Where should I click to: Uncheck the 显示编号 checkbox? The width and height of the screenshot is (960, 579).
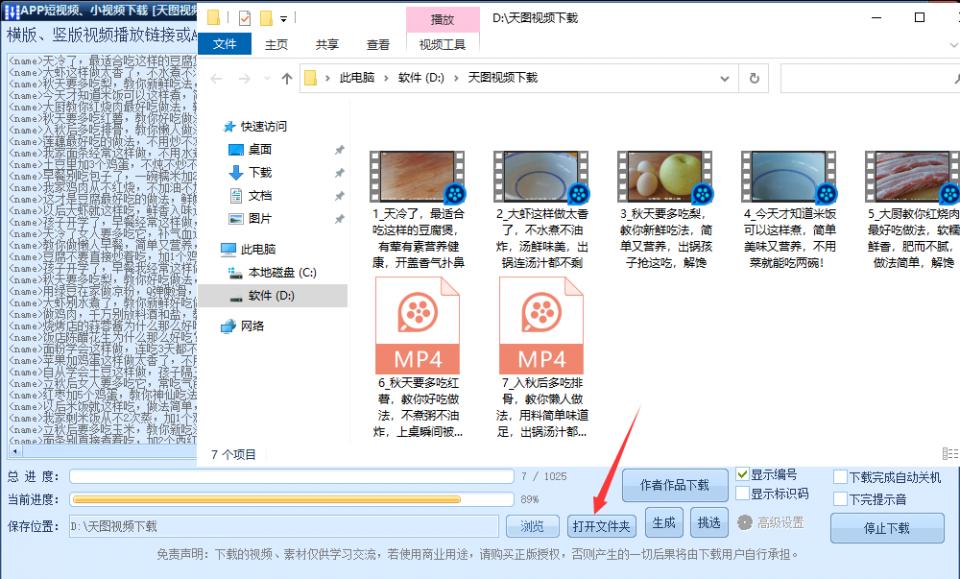tap(741, 474)
